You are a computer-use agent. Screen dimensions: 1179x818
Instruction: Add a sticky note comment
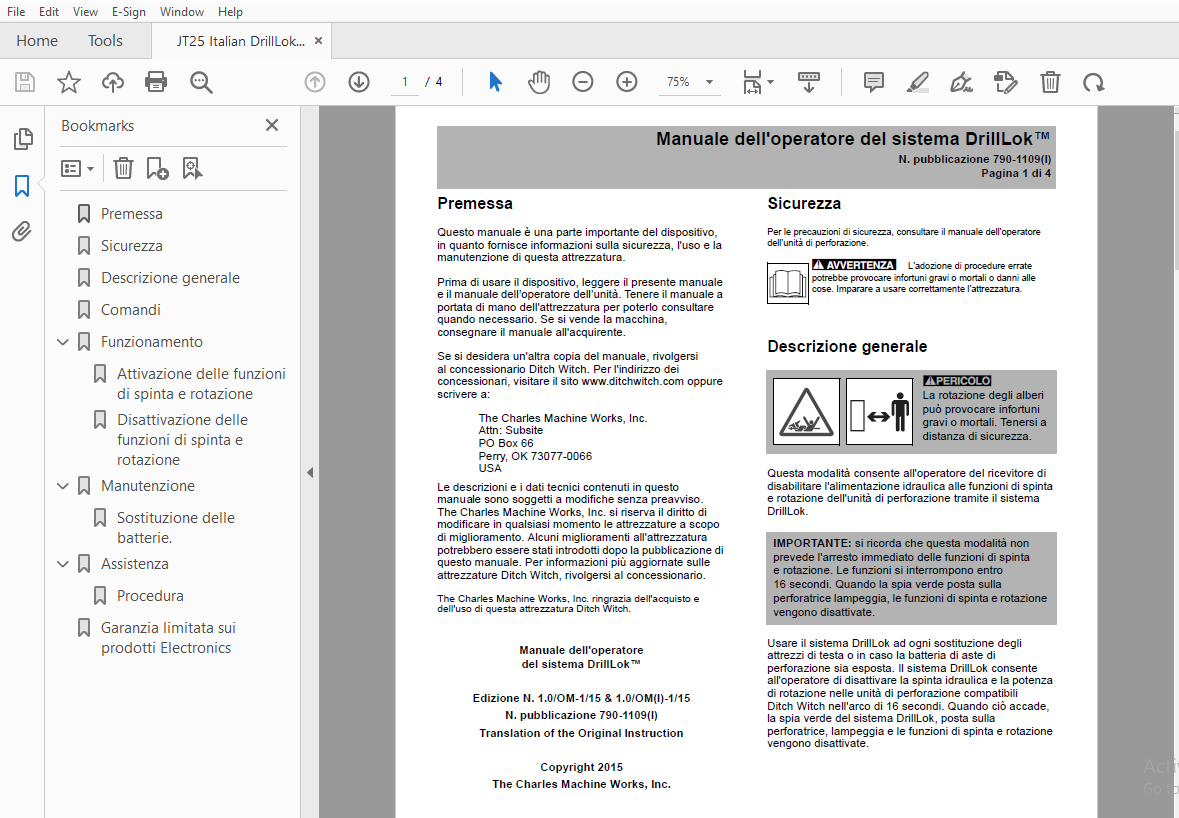click(874, 82)
